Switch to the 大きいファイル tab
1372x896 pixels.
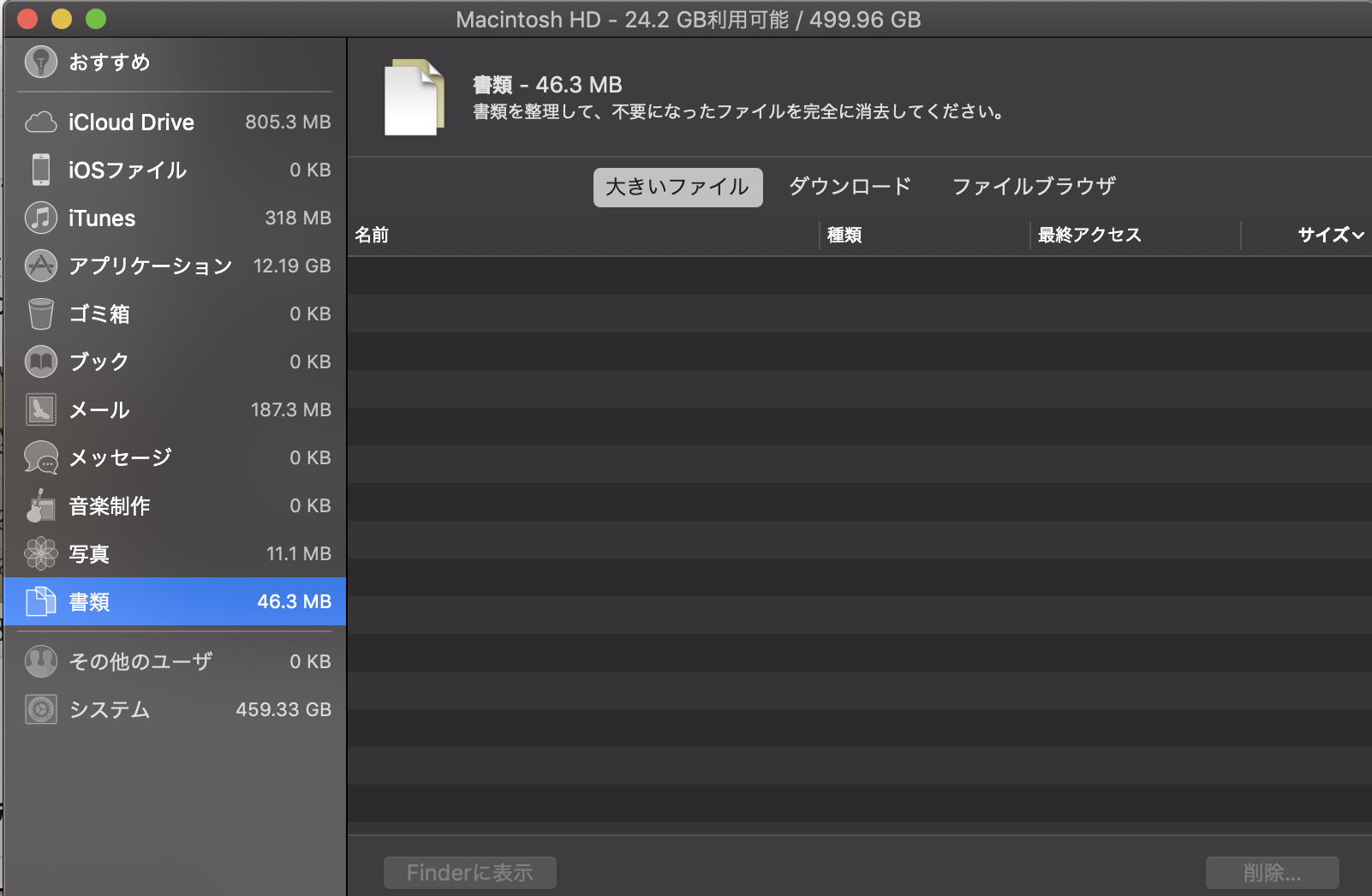pyautogui.click(x=677, y=187)
